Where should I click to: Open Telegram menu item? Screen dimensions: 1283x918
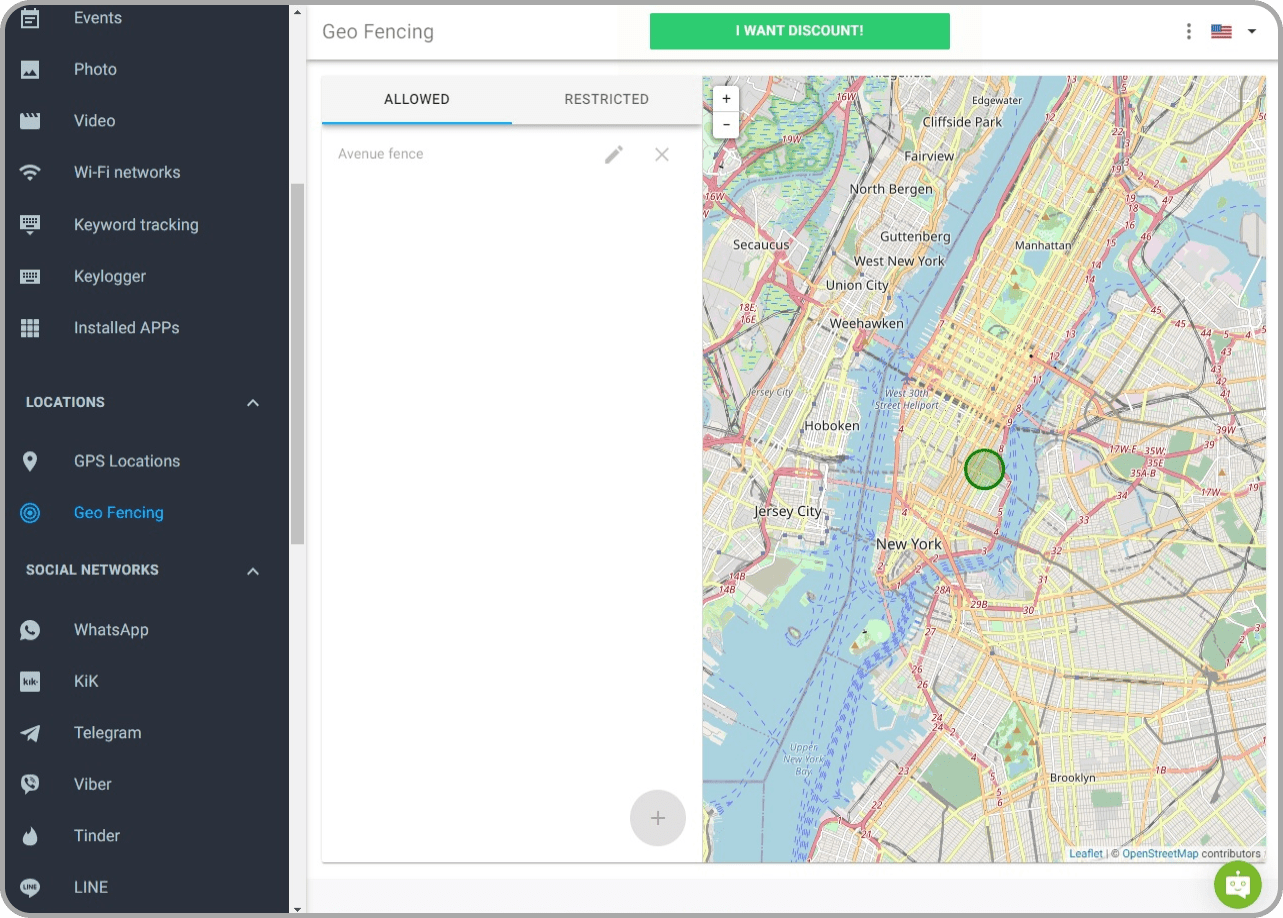(108, 733)
